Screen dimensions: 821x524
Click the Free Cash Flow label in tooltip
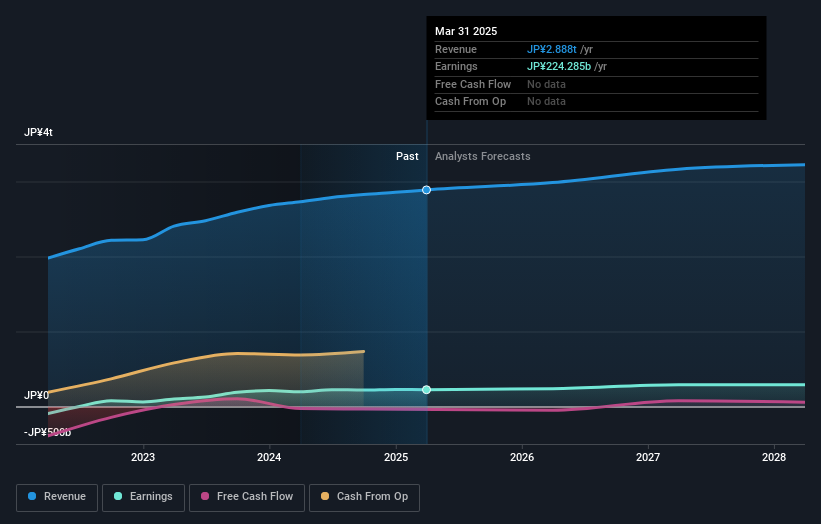[473, 84]
